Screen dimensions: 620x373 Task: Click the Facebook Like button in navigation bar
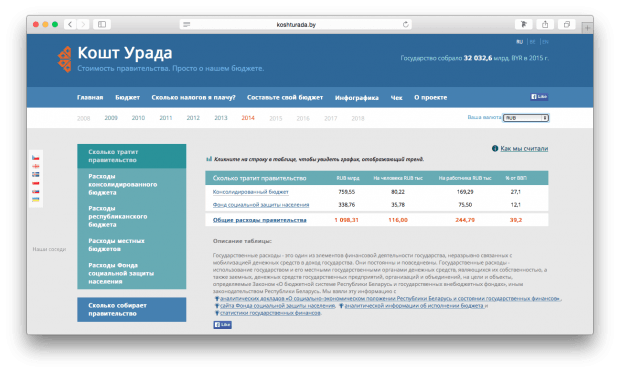click(x=539, y=97)
